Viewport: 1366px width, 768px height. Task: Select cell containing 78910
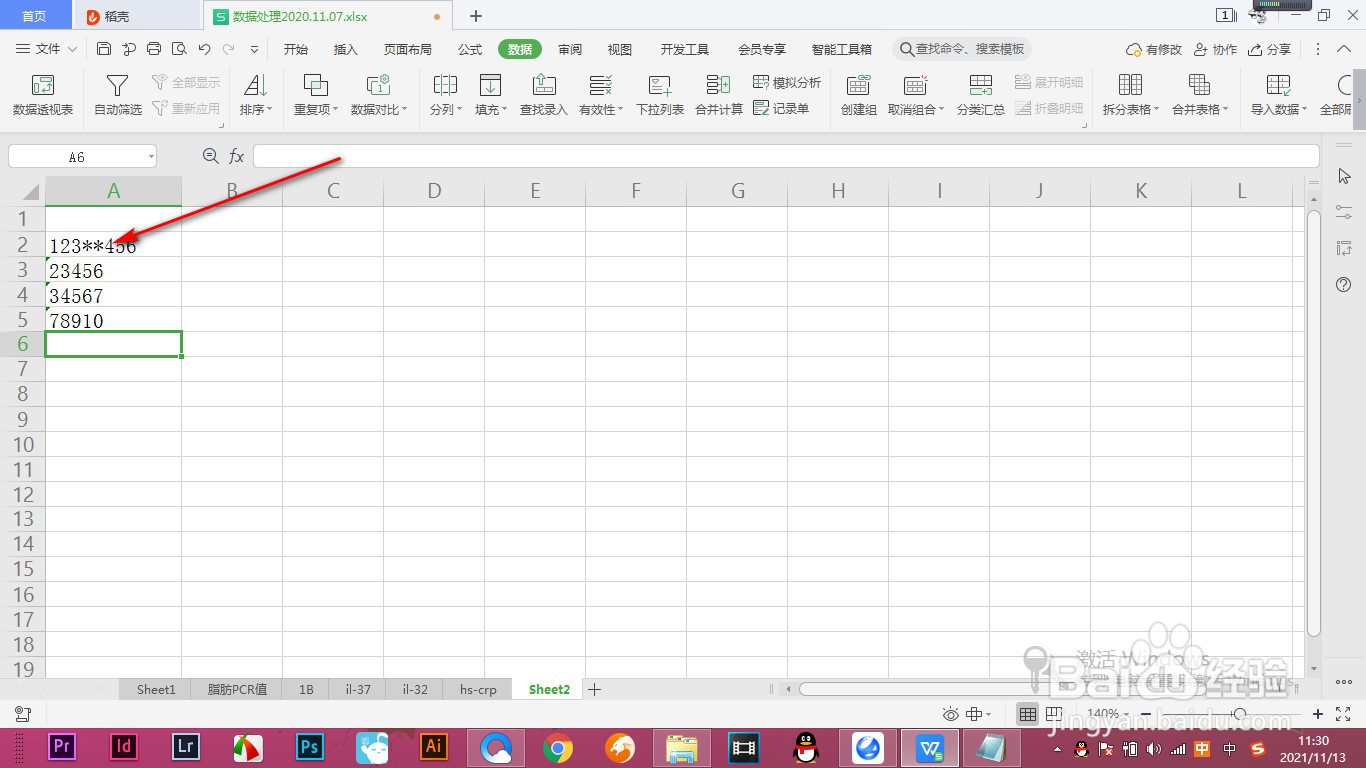[x=113, y=320]
